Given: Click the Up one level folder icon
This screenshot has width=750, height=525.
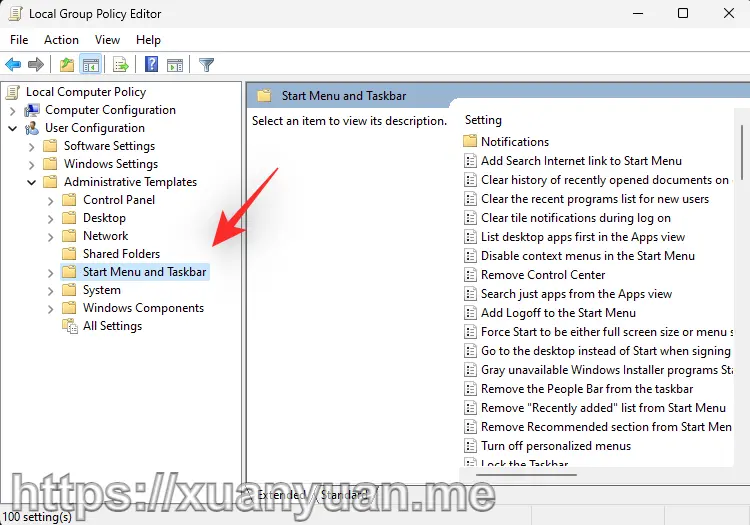Looking at the screenshot, I should pyautogui.click(x=67, y=65).
